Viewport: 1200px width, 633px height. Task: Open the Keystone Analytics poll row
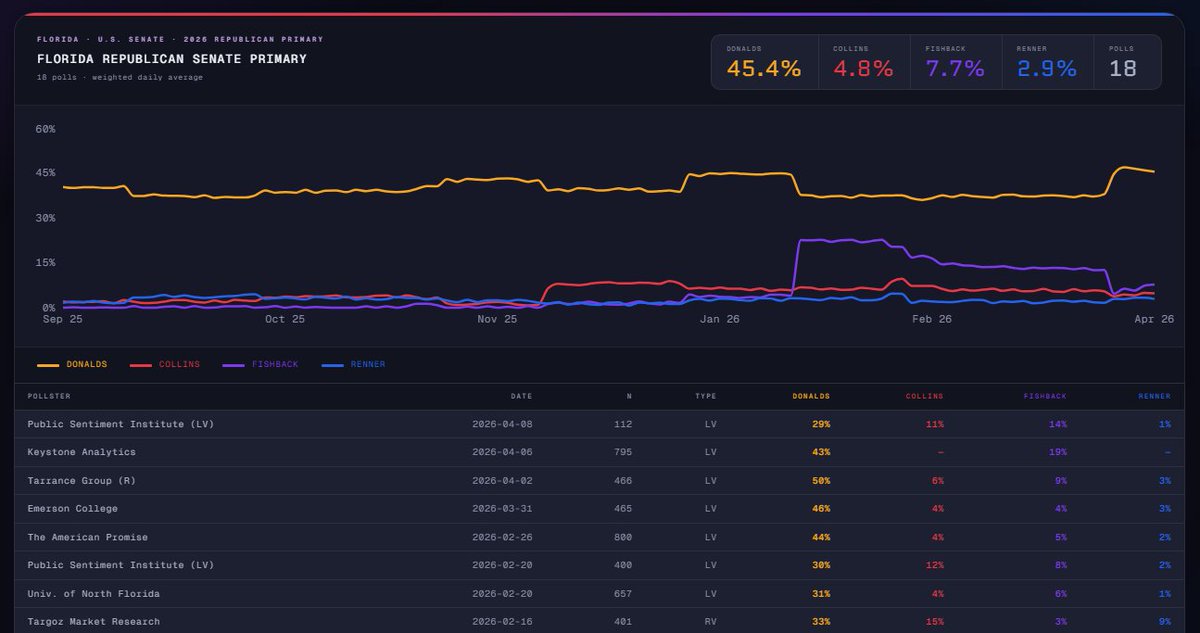[600, 452]
